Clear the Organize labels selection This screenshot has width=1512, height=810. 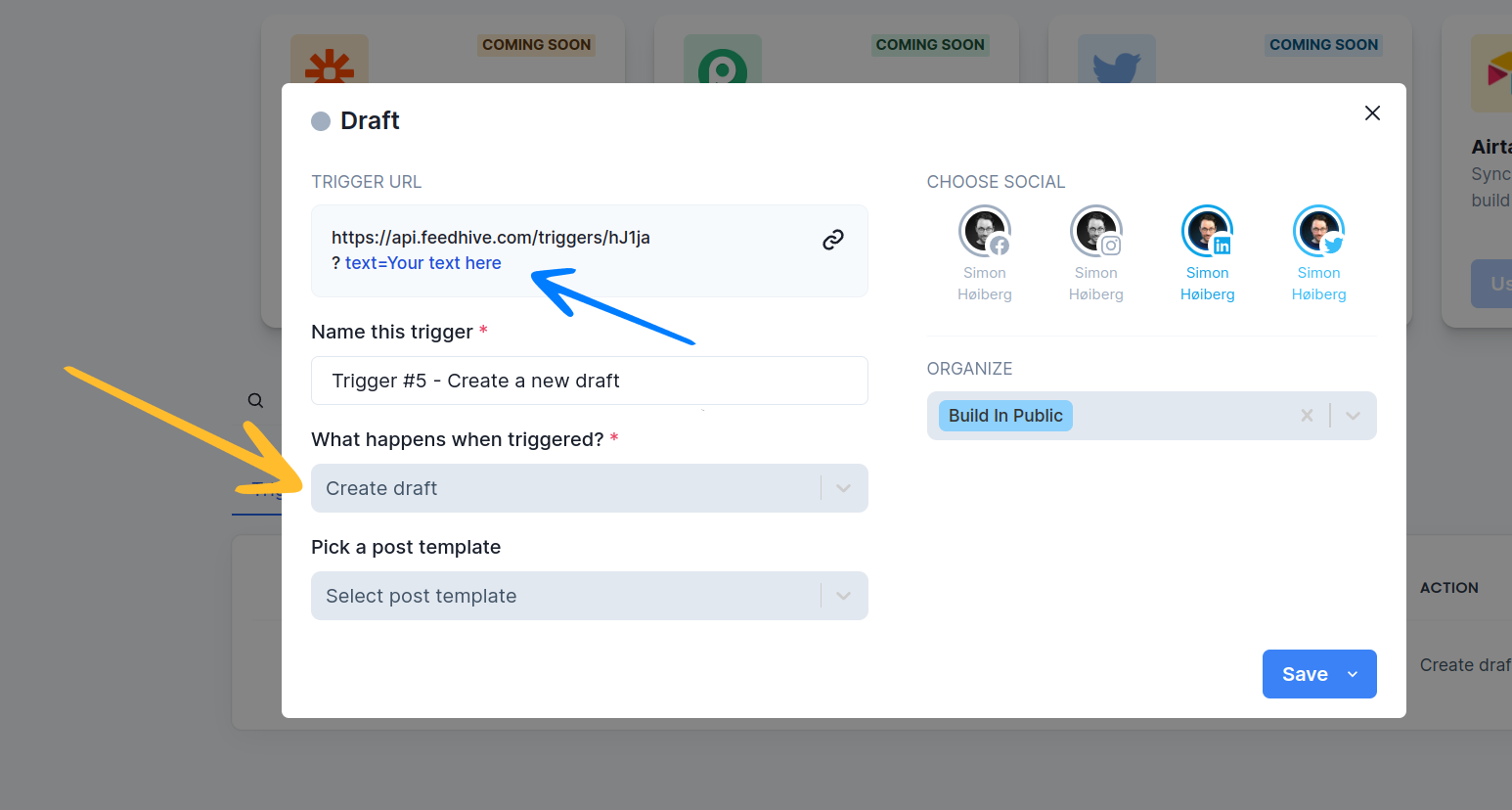tap(1307, 416)
